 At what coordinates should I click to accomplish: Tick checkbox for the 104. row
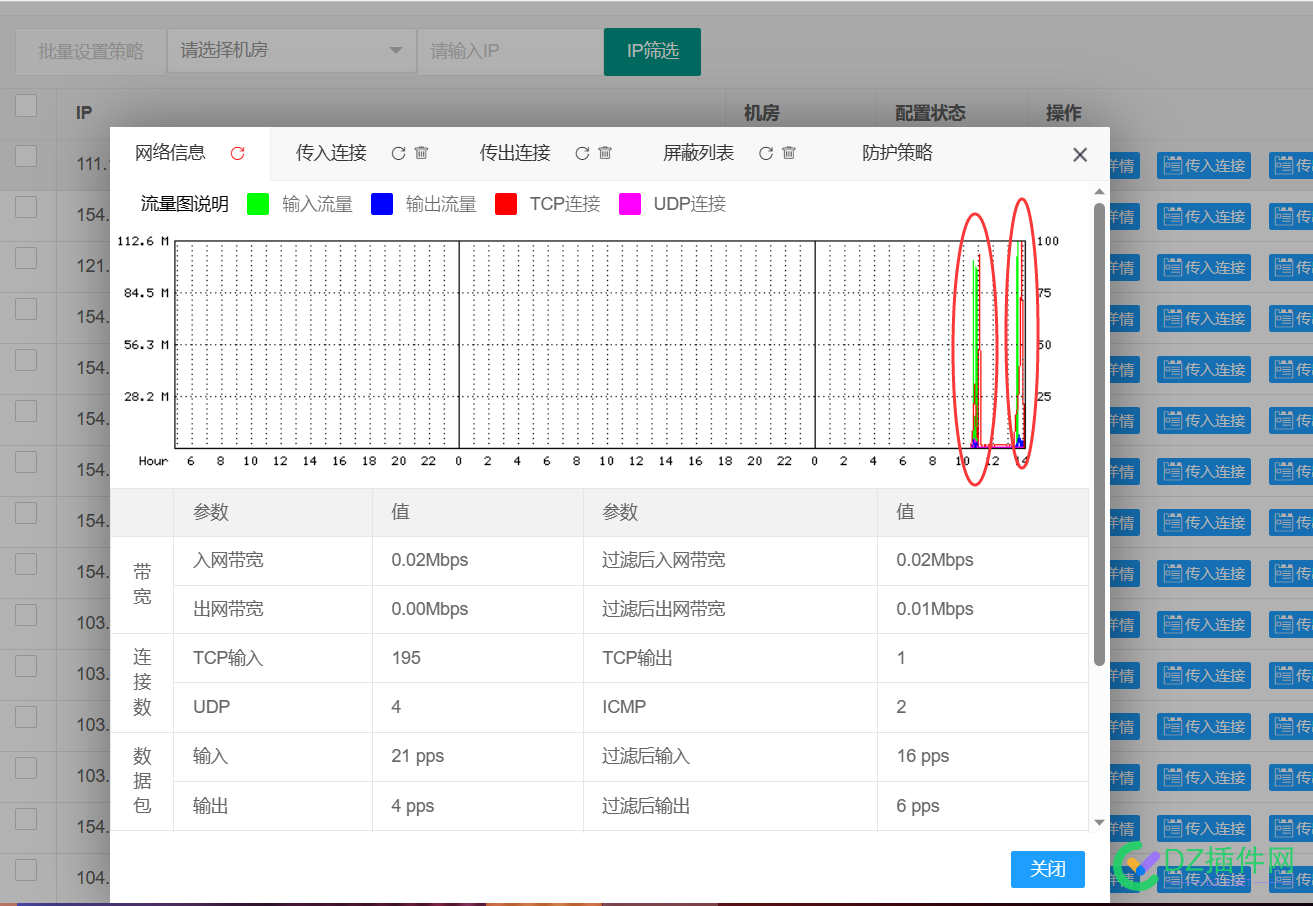click(x=26, y=870)
